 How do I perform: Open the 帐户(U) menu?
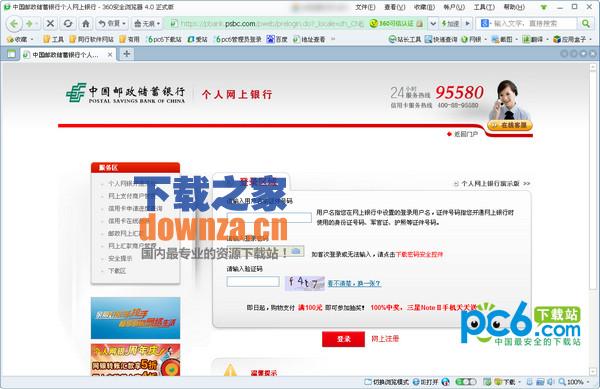tap(454, 7)
